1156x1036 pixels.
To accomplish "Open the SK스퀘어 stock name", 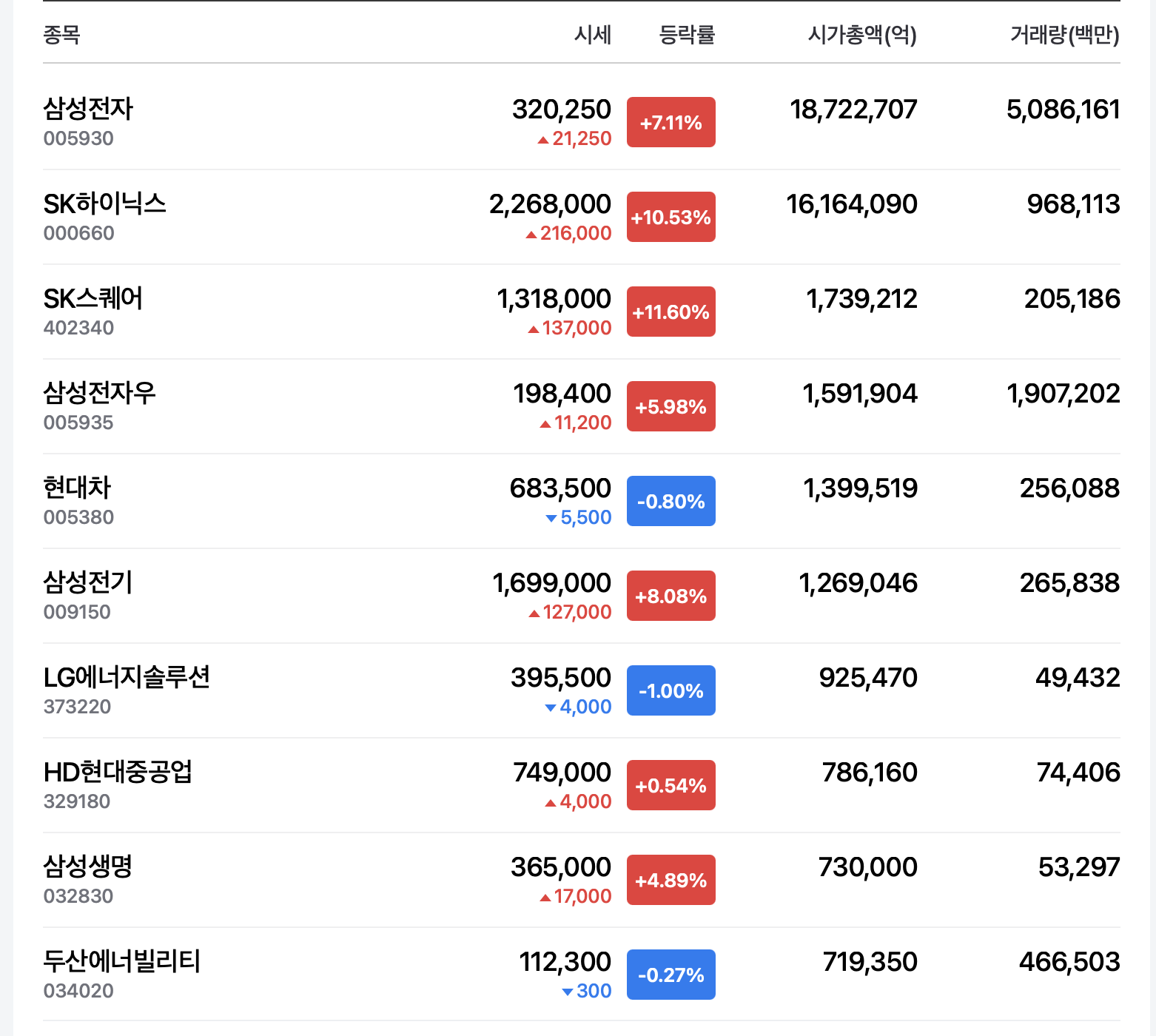I will pos(93,298).
